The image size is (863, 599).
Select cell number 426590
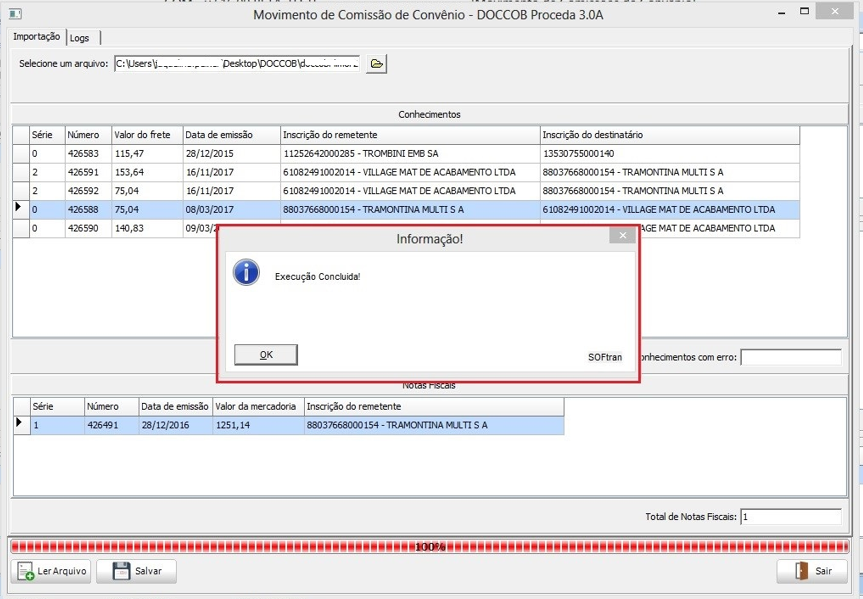(88, 228)
